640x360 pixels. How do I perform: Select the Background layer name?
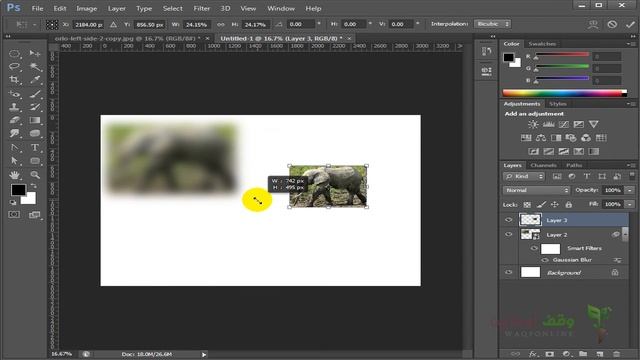564,273
